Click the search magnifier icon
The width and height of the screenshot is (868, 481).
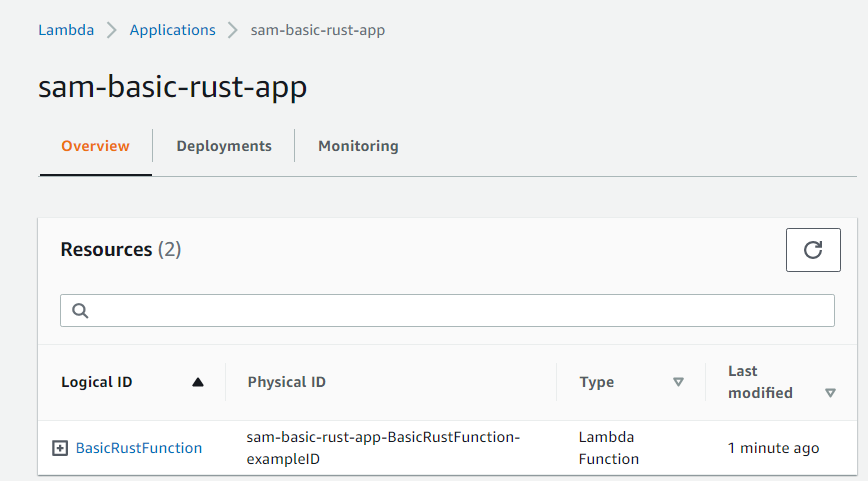tap(80, 311)
